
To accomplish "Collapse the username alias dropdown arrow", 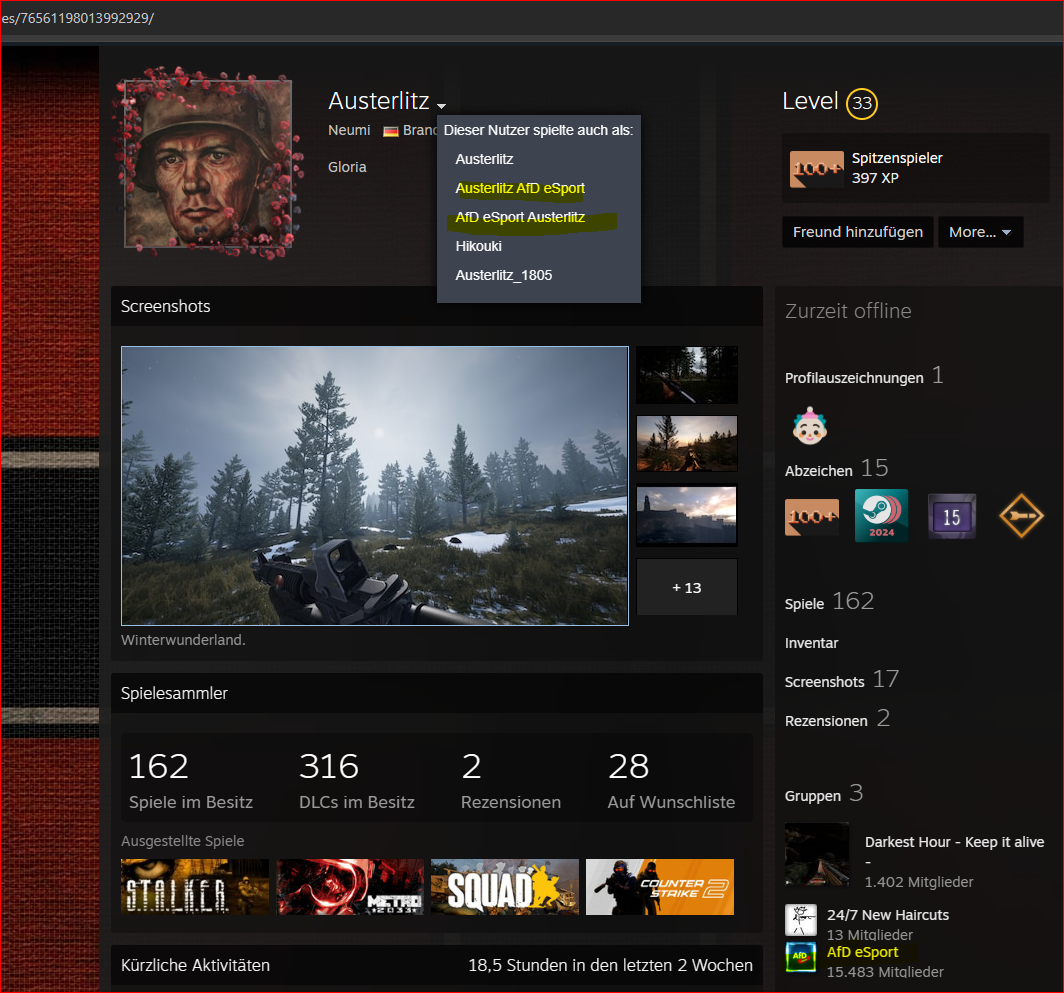I will tap(442, 105).
